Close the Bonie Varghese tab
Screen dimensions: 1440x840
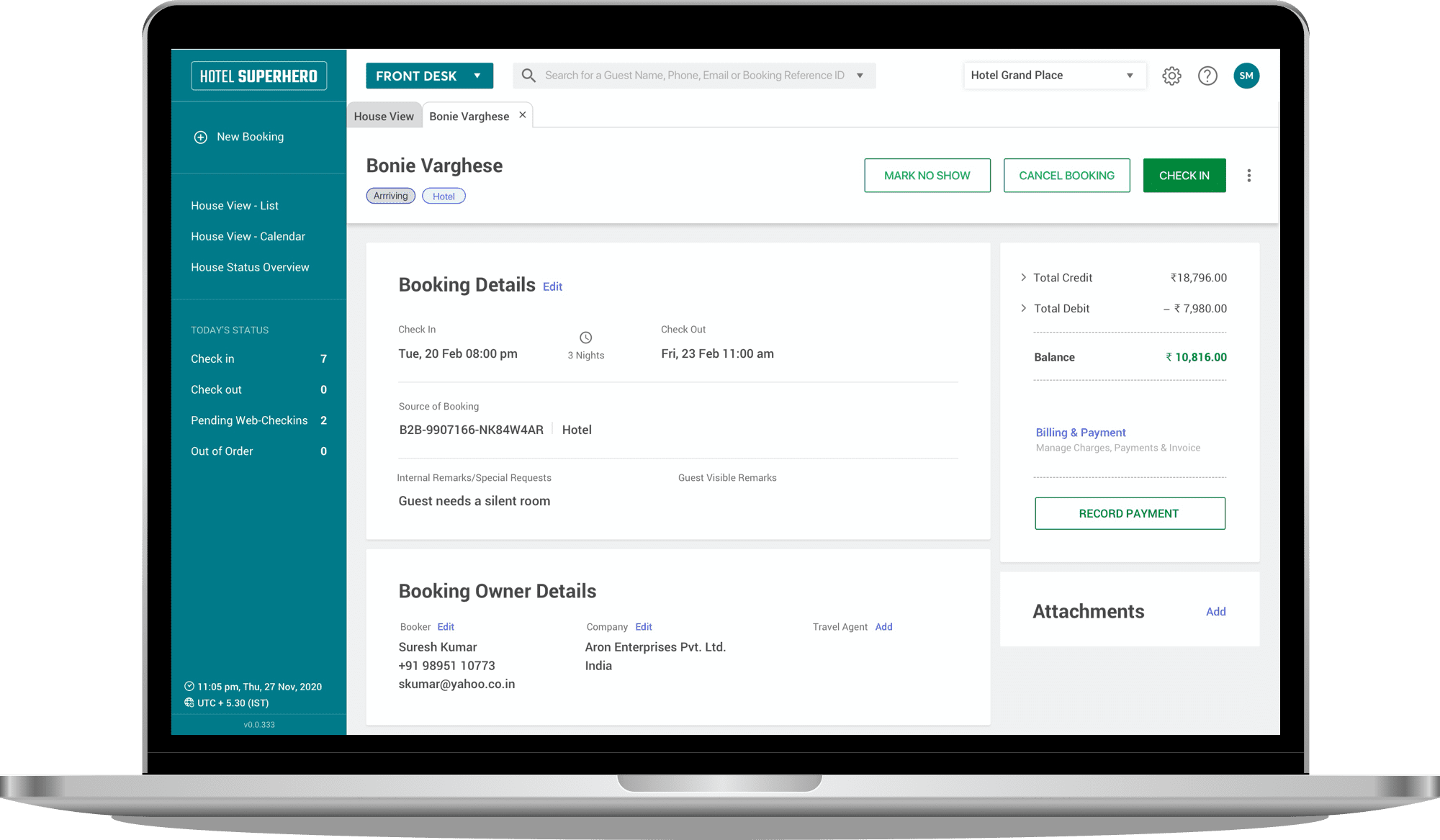pos(523,115)
